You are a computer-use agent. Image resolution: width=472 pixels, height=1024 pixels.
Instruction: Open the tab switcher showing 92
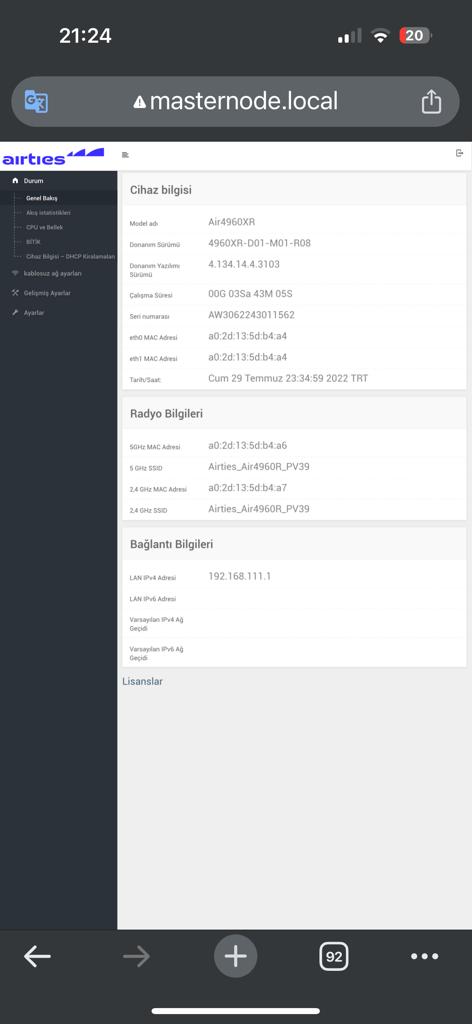click(x=334, y=957)
